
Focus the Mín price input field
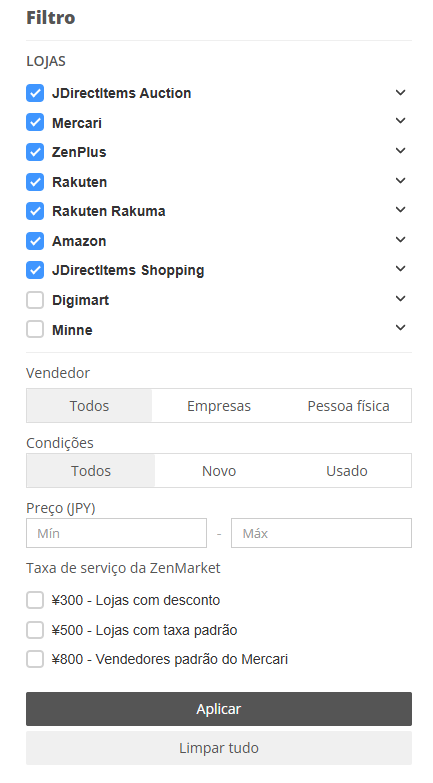tap(116, 533)
